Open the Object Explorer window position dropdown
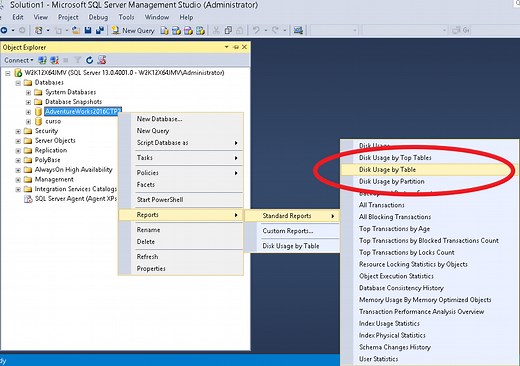Screen dimensions: 520x366 [x=227, y=47]
